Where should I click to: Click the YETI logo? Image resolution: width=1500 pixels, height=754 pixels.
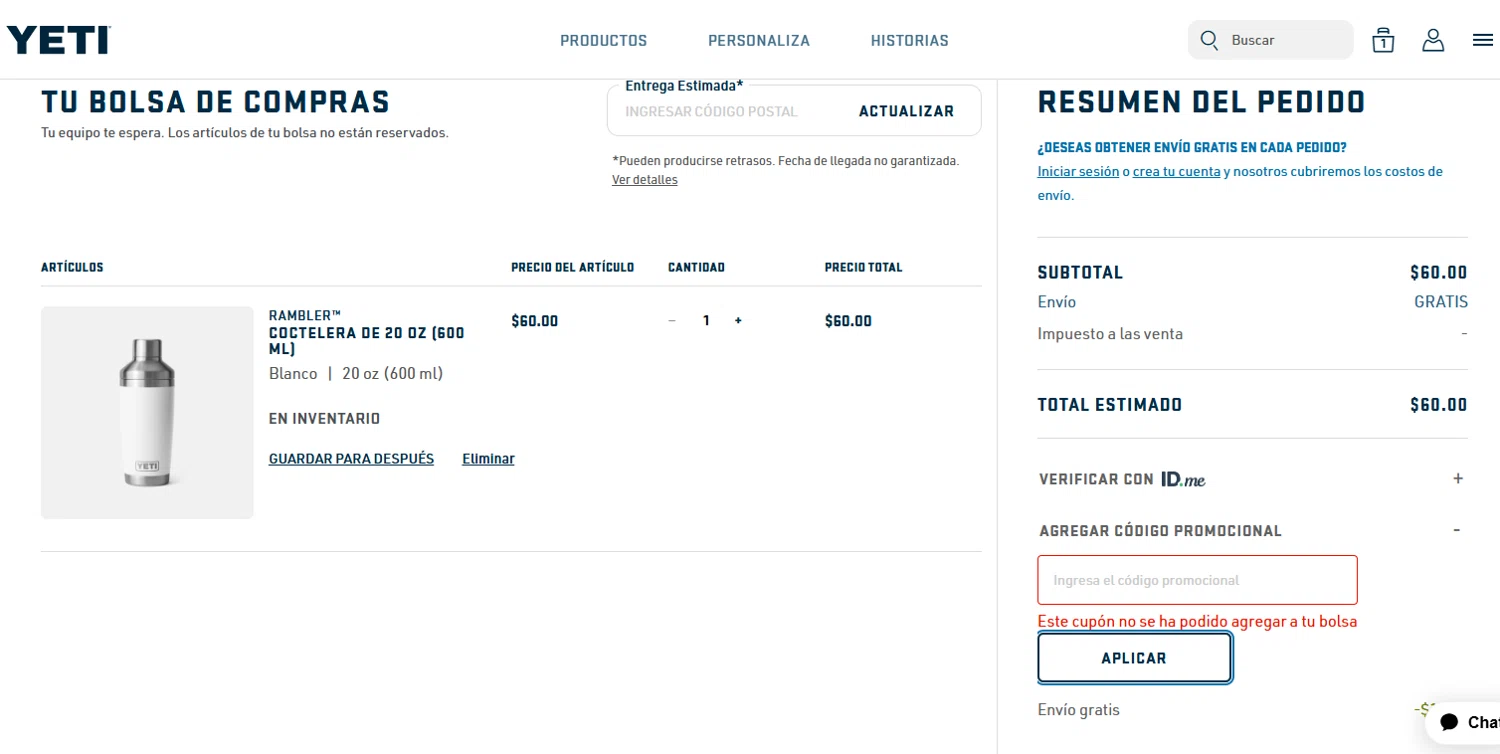click(x=58, y=40)
